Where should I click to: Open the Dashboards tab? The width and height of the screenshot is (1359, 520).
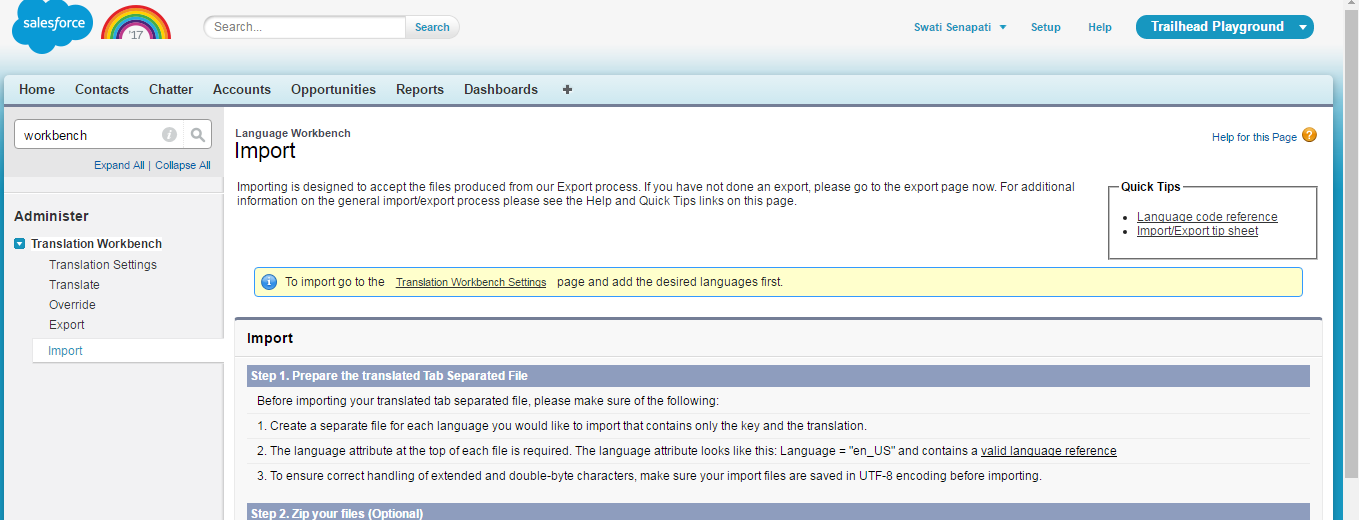point(501,89)
